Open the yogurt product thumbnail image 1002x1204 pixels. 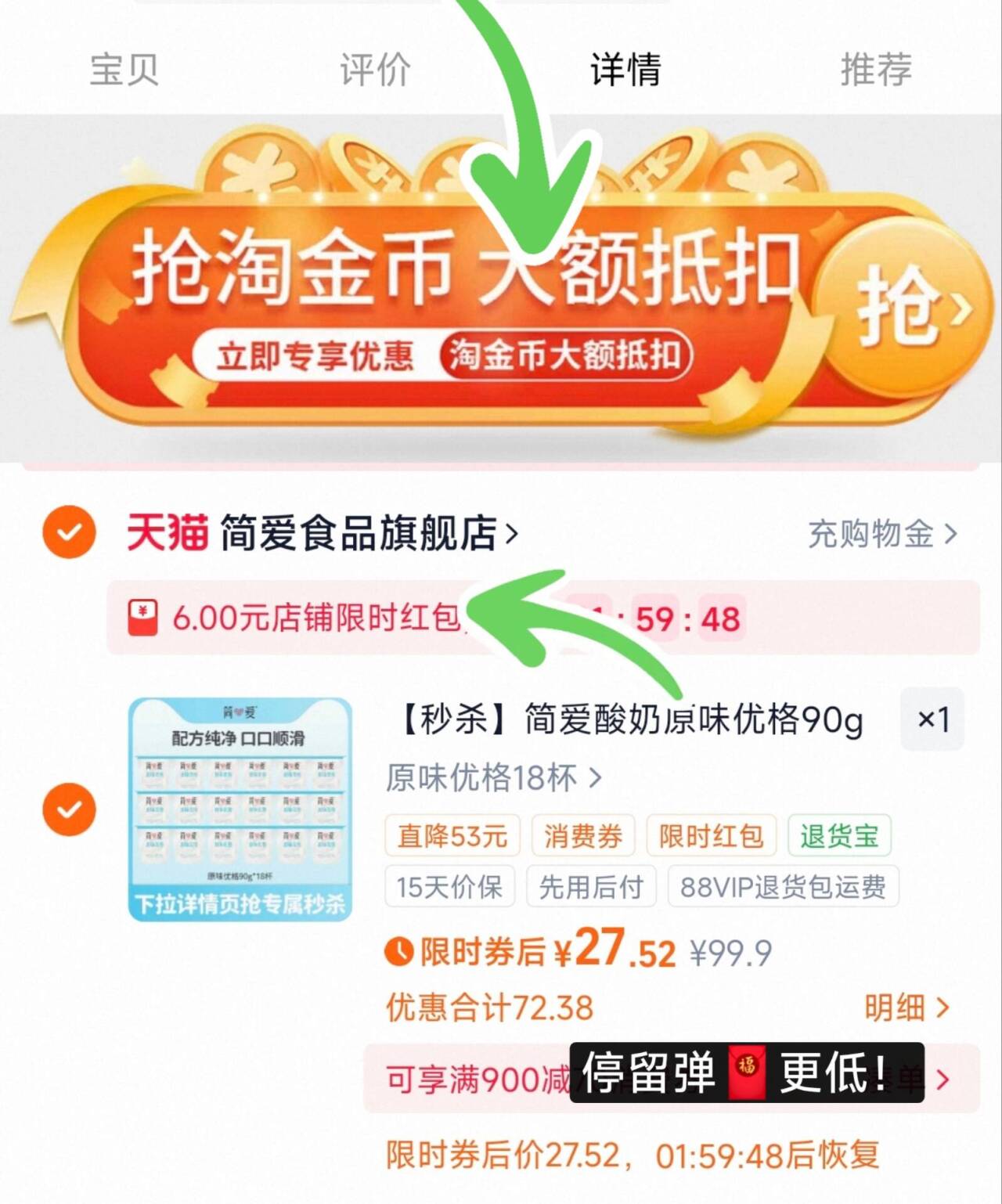240,809
